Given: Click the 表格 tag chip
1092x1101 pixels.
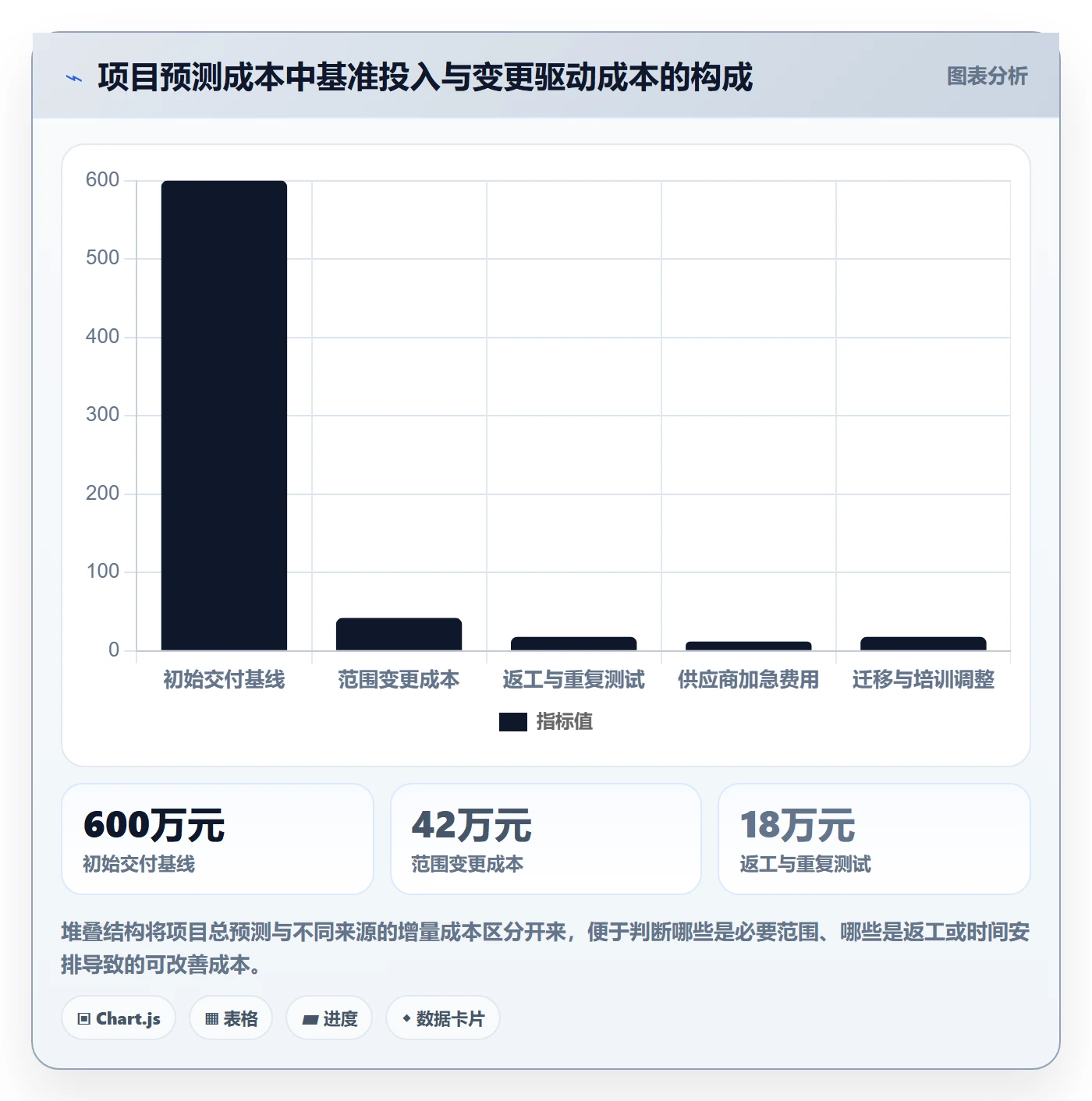Looking at the screenshot, I should point(231,1018).
